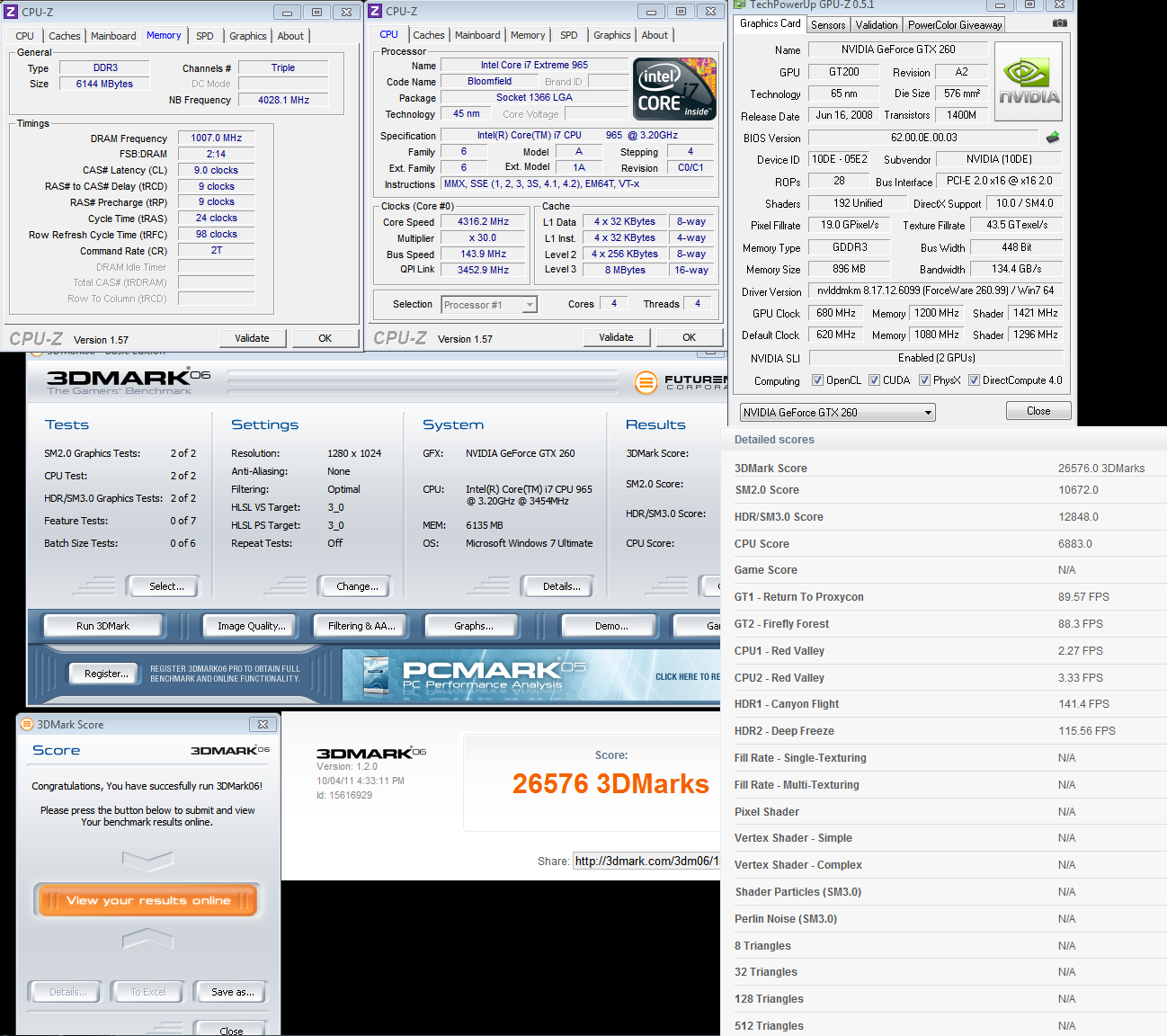This screenshot has height=1036, width=1167.
Task: Click Validate in the left CPU-Z window
Action: (252, 338)
